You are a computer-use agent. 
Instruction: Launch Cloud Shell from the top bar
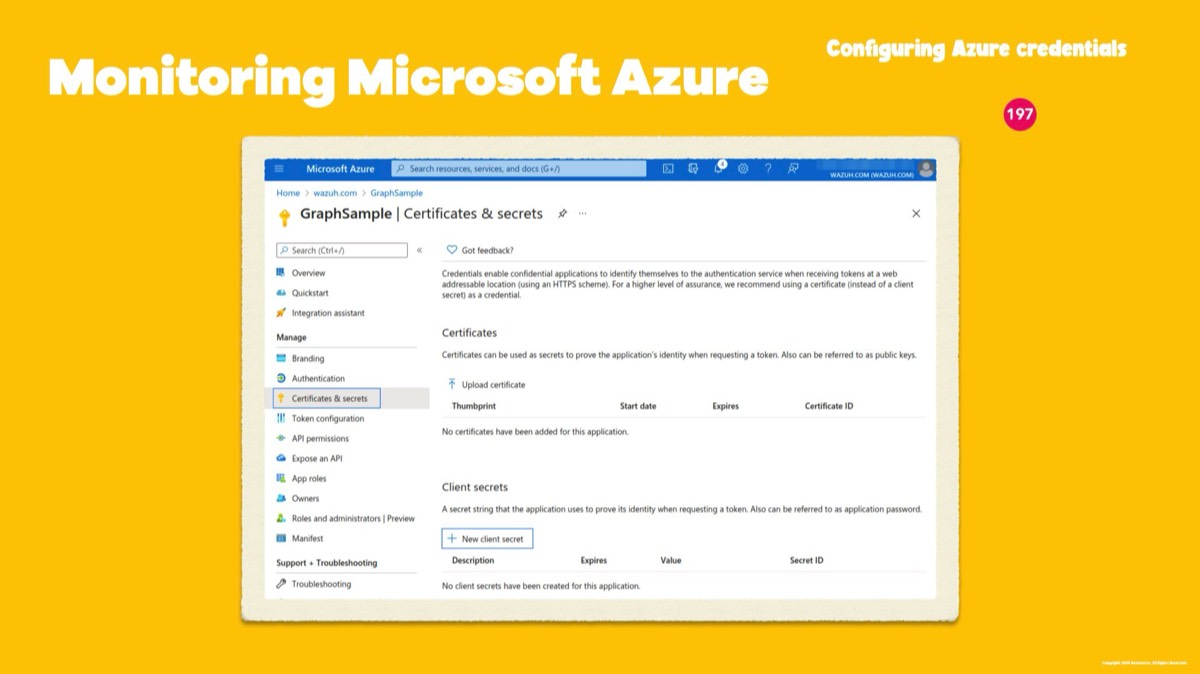point(668,169)
